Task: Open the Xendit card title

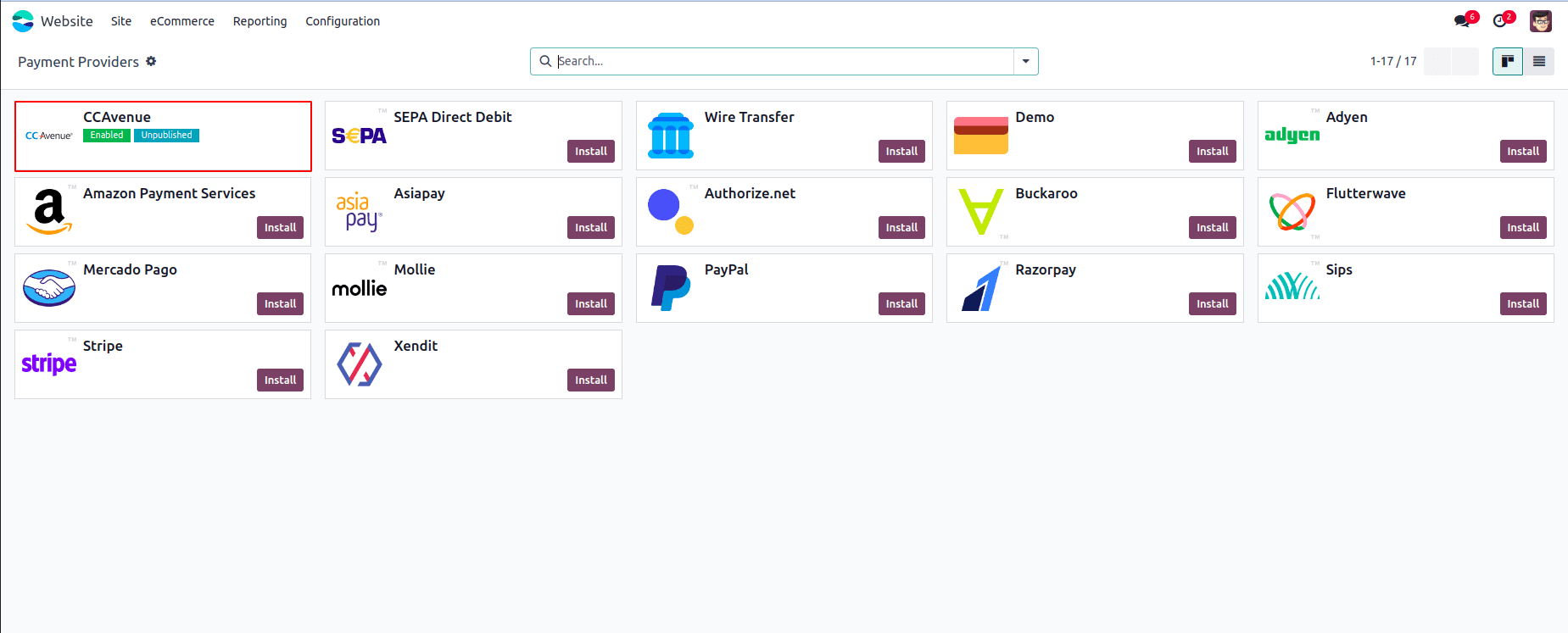Action: tap(416, 346)
